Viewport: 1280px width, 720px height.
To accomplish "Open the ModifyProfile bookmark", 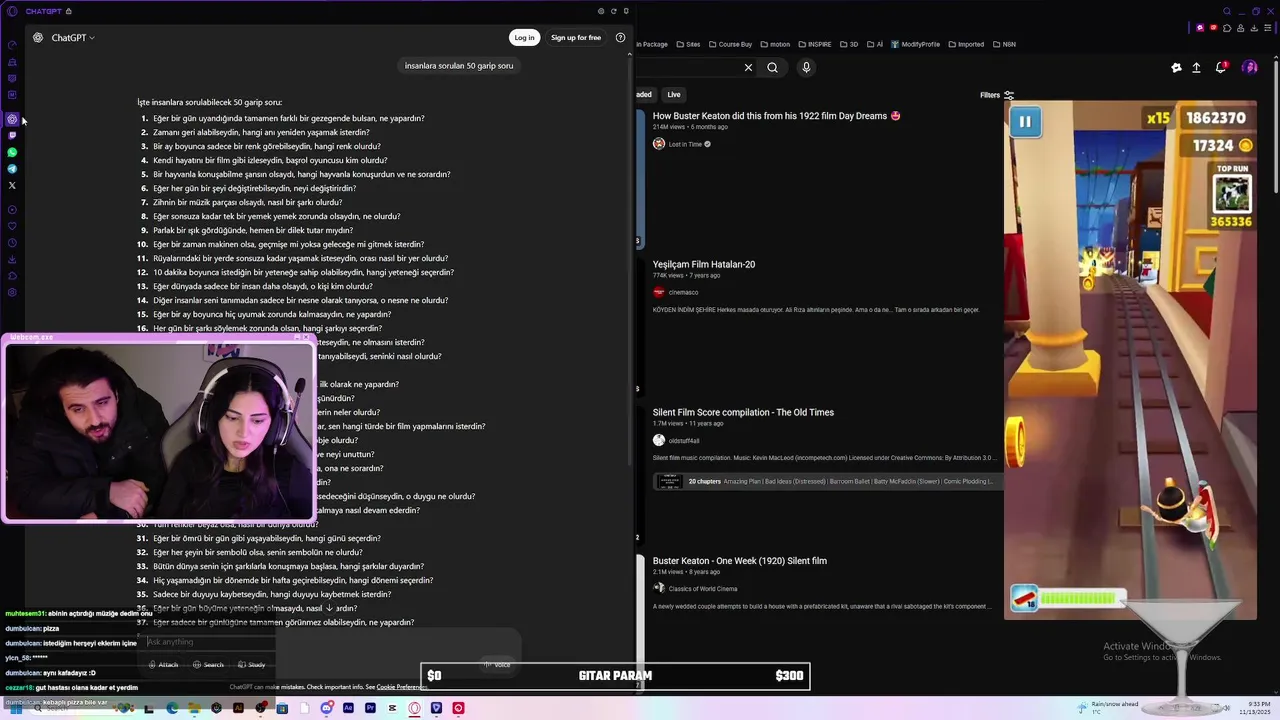I will [x=915, y=44].
